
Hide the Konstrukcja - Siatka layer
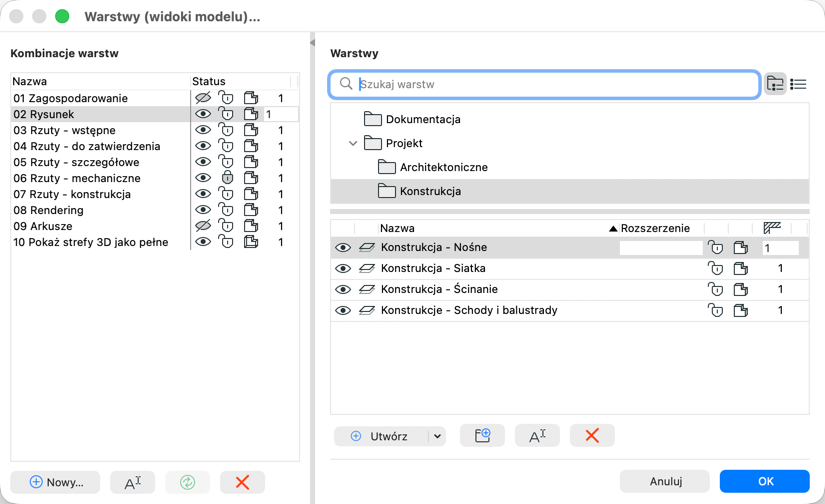pyautogui.click(x=343, y=268)
